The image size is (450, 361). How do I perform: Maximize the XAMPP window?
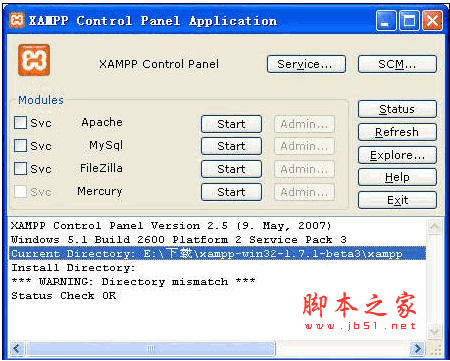409,21
